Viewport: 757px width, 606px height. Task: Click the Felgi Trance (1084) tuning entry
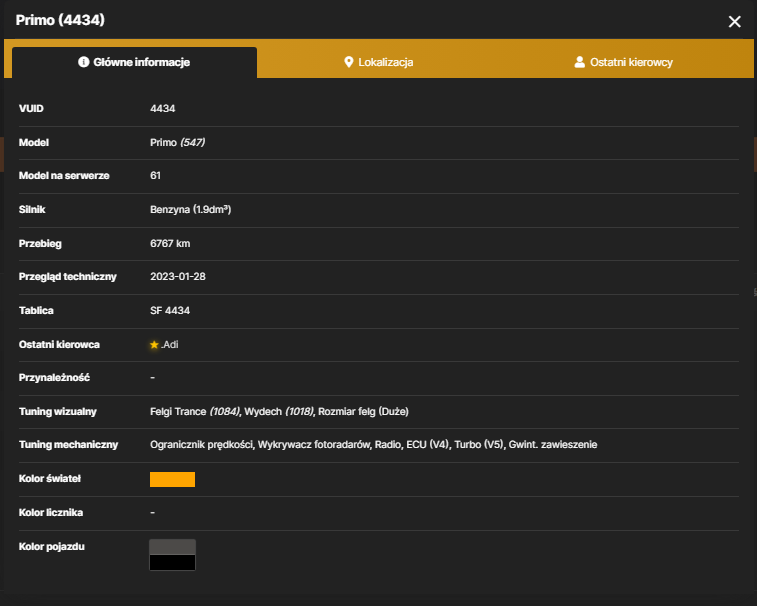pyautogui.click(x=195, y=411)
